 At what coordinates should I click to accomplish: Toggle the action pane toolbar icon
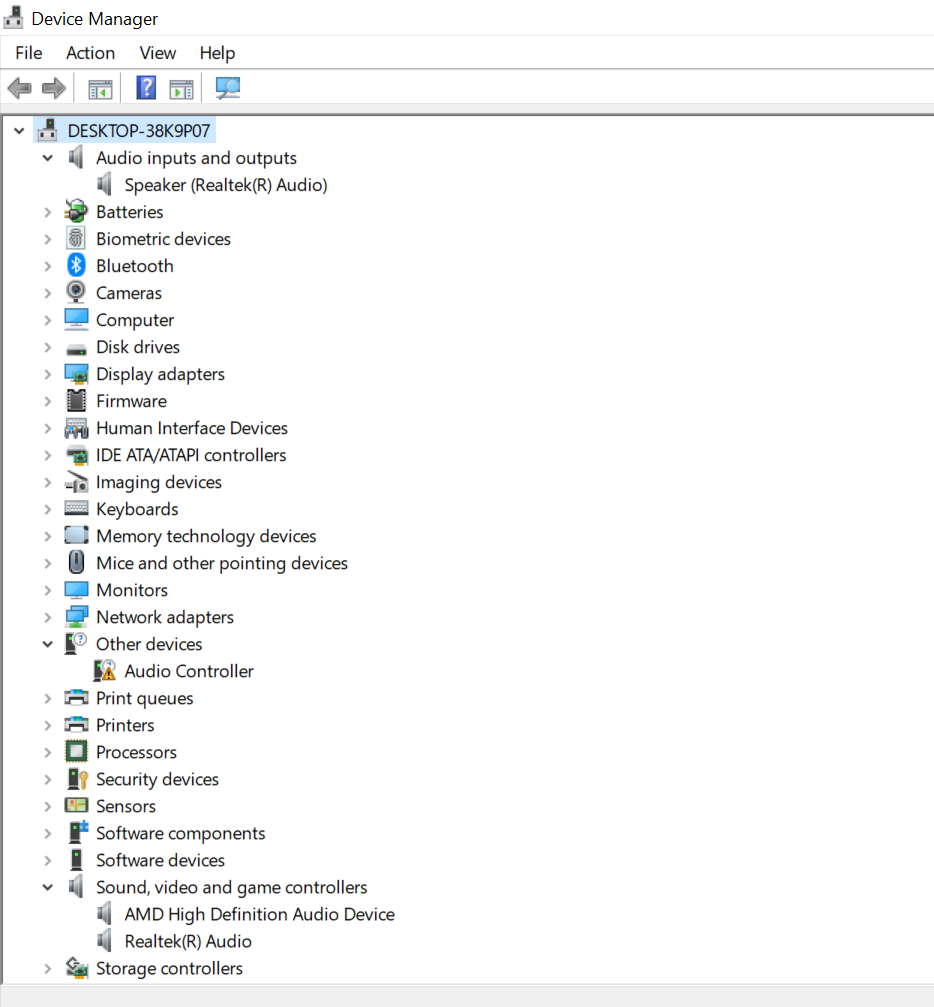click(x=181, y=88)
